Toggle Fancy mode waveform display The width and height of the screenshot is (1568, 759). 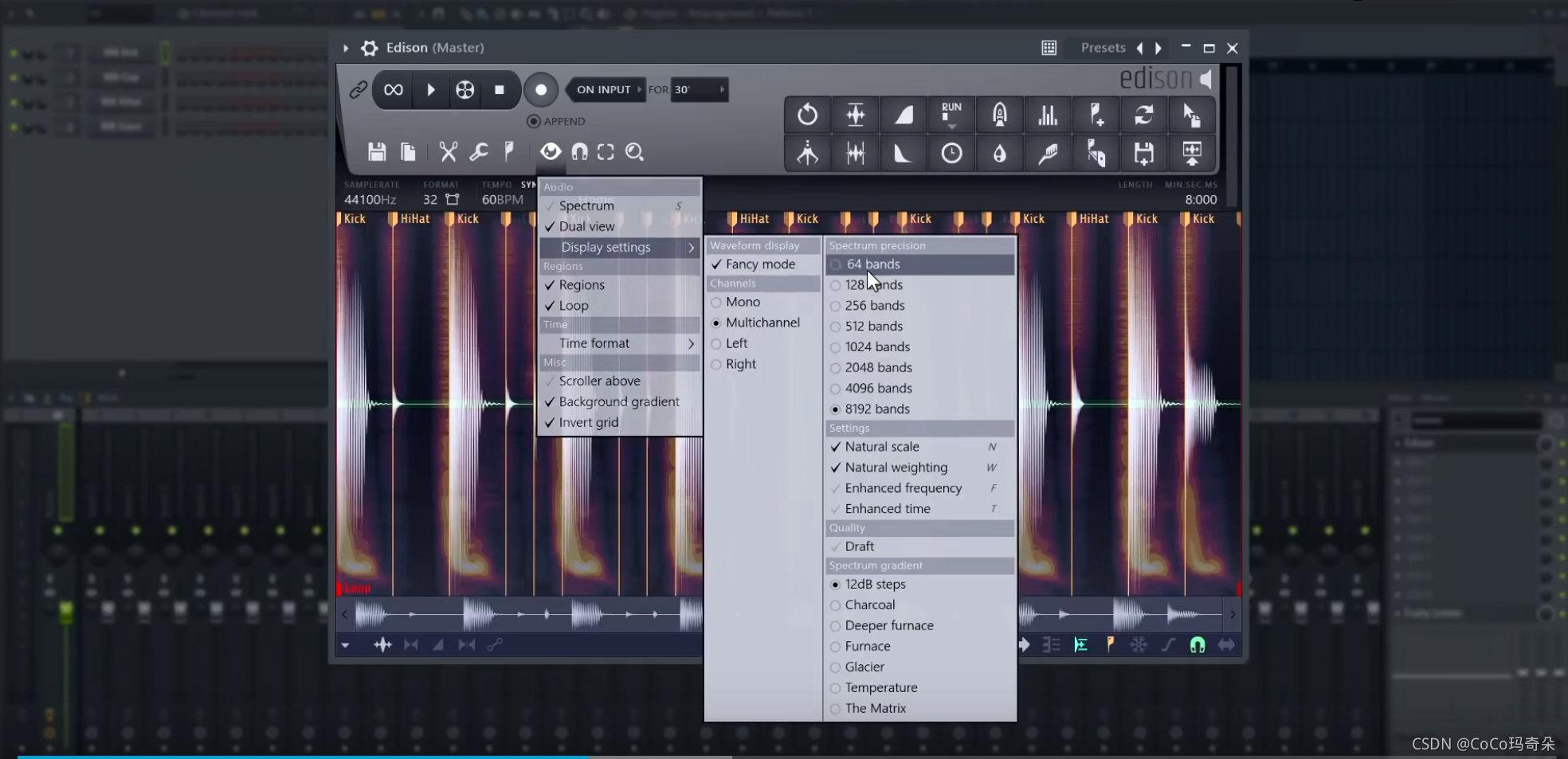point(763,264)
